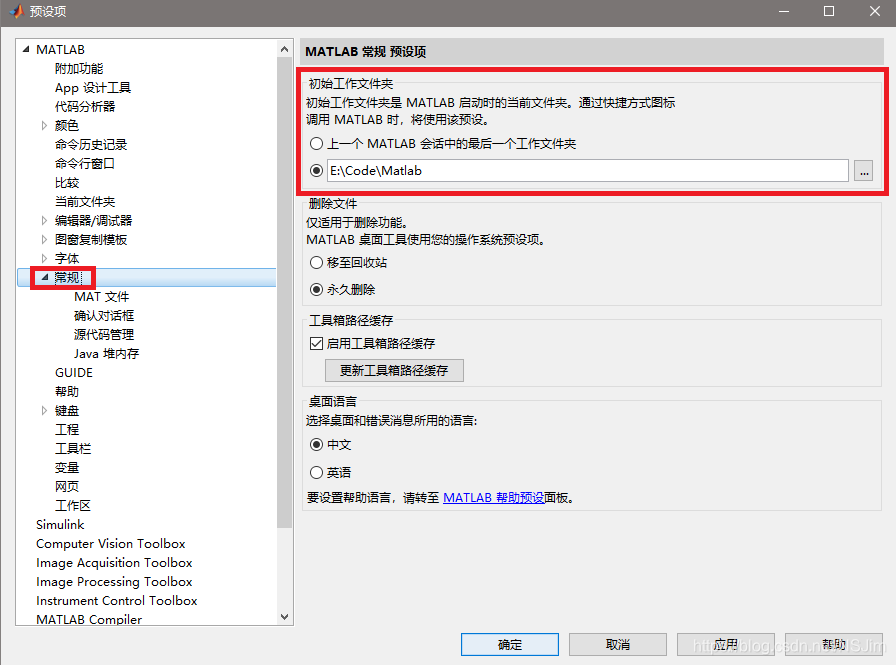Select 比较 tree item
Viewport: 896px width, 665px height.
pos(67,183)
